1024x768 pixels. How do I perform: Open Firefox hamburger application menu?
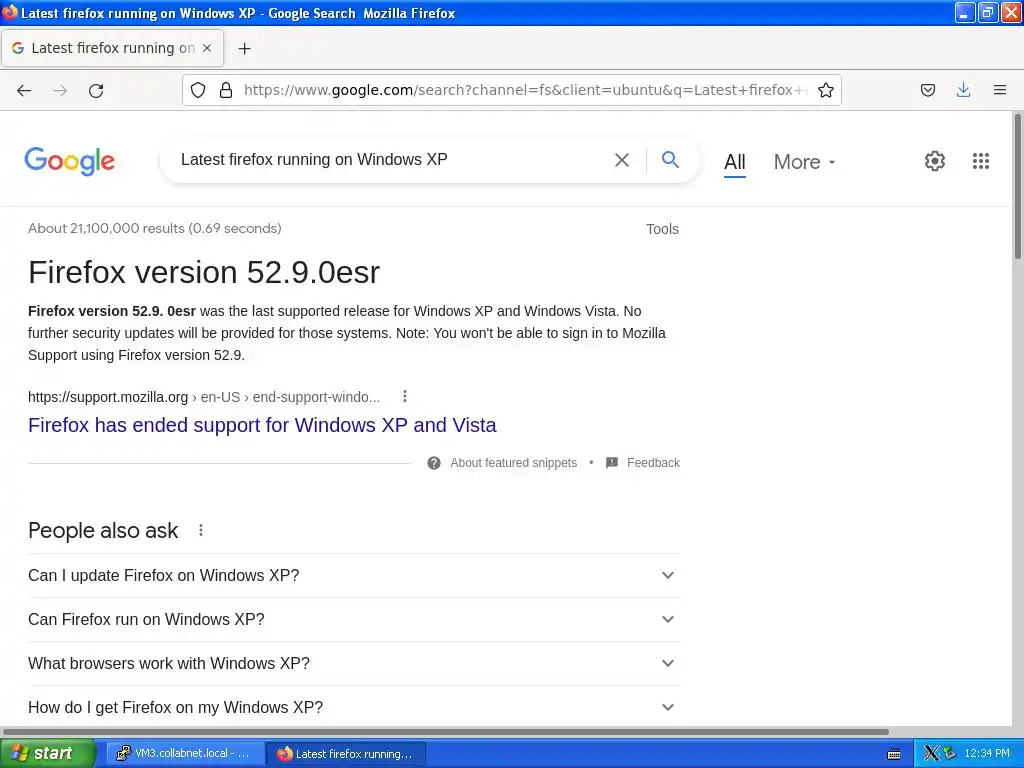(1000, 90)
